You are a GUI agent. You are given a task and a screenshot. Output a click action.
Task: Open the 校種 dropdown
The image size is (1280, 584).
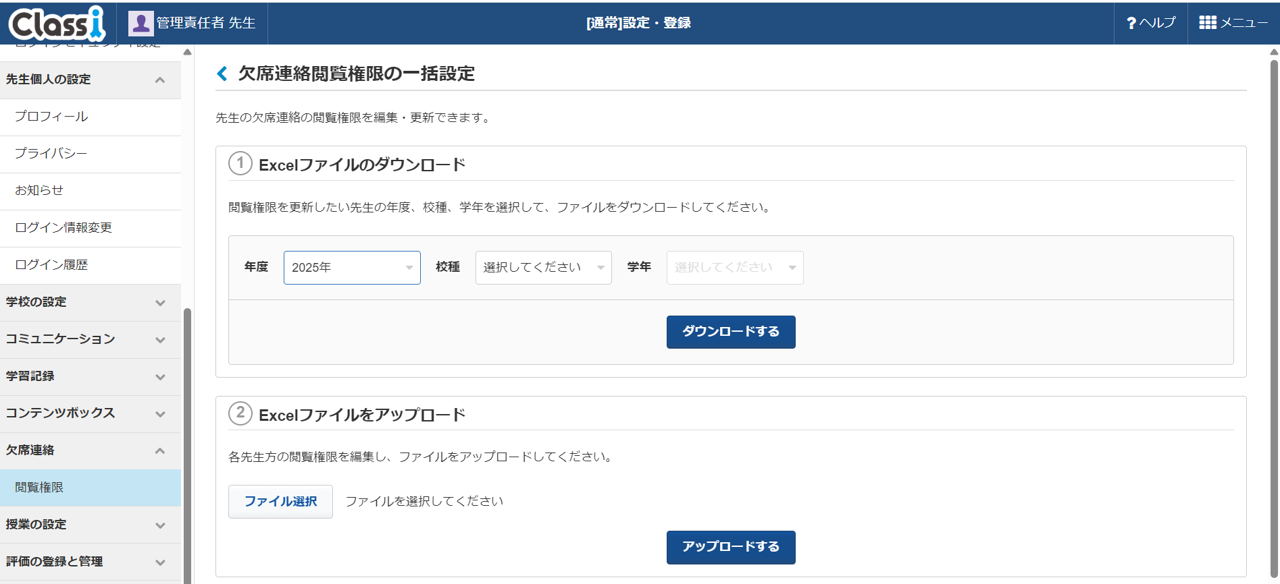(543, 267)
